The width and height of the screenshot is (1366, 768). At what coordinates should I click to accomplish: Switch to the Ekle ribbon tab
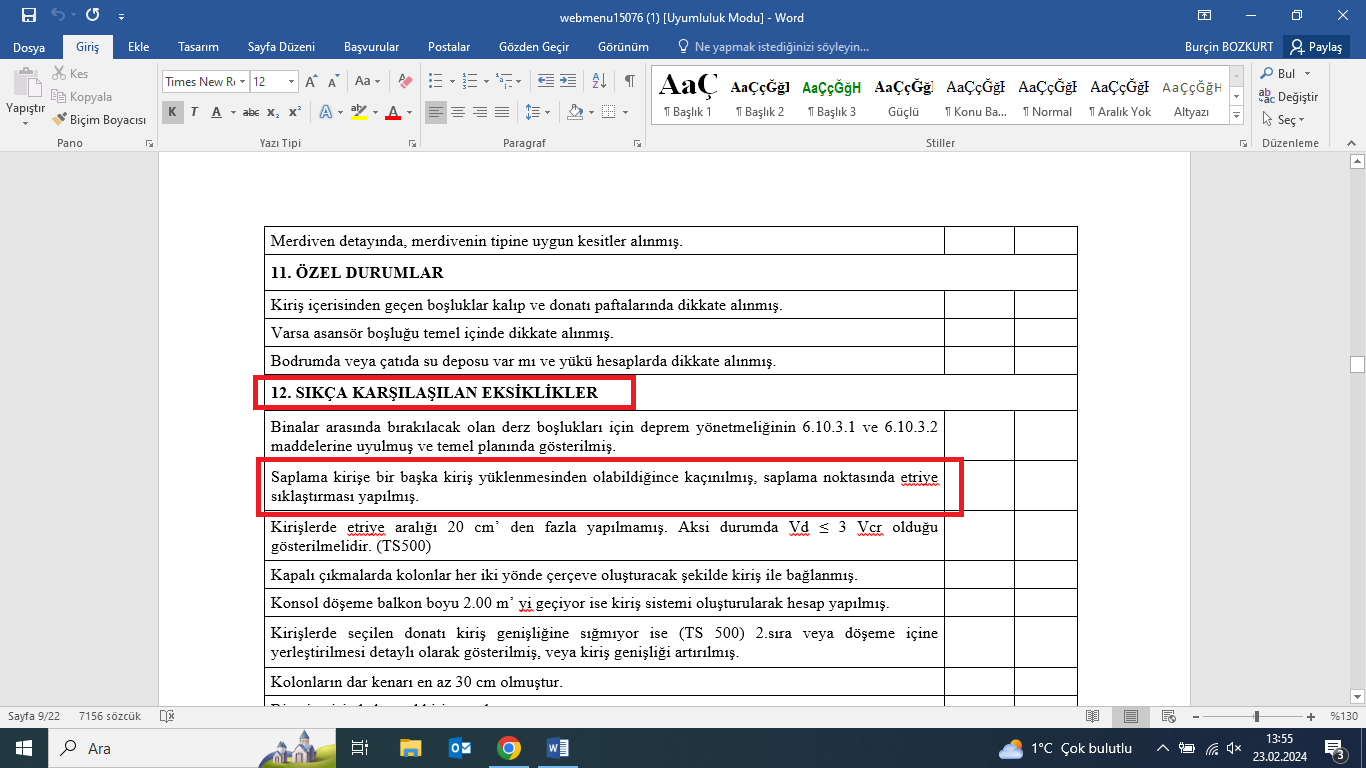138,47
